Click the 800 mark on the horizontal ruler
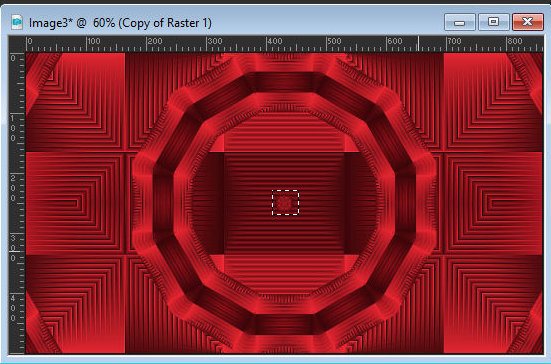Image resolution: width=551 pixels, height=364 pixels. pyautogui.click(x=514, y=41)
